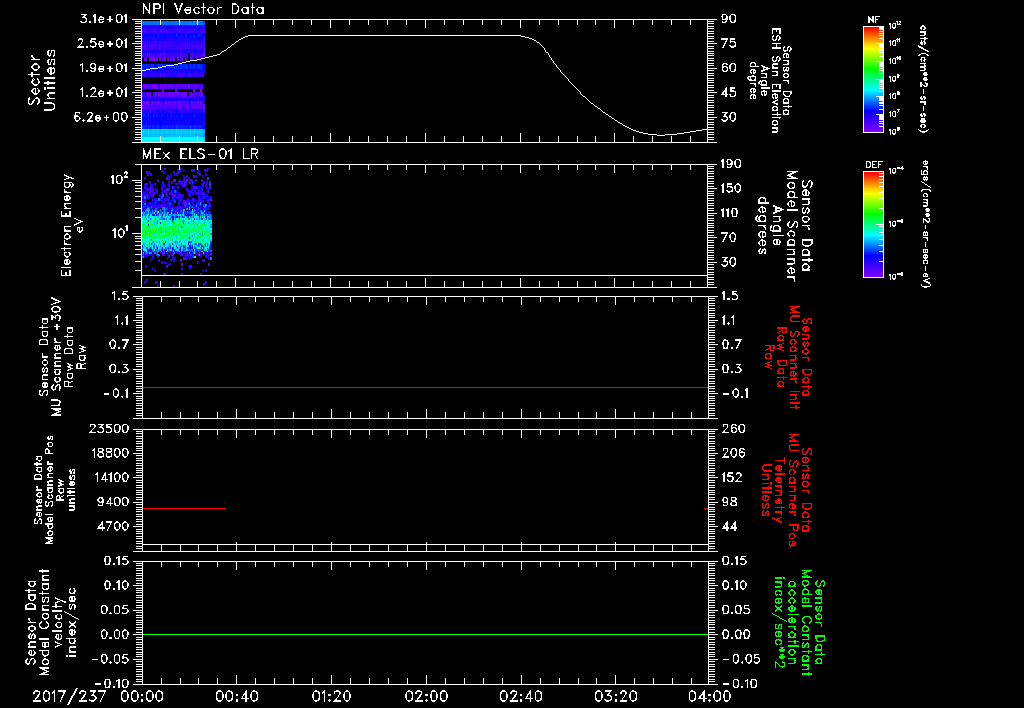Click the 3.1e+01 sector tick value
Screen dimensions: 1024x708
tap(103, 19)
